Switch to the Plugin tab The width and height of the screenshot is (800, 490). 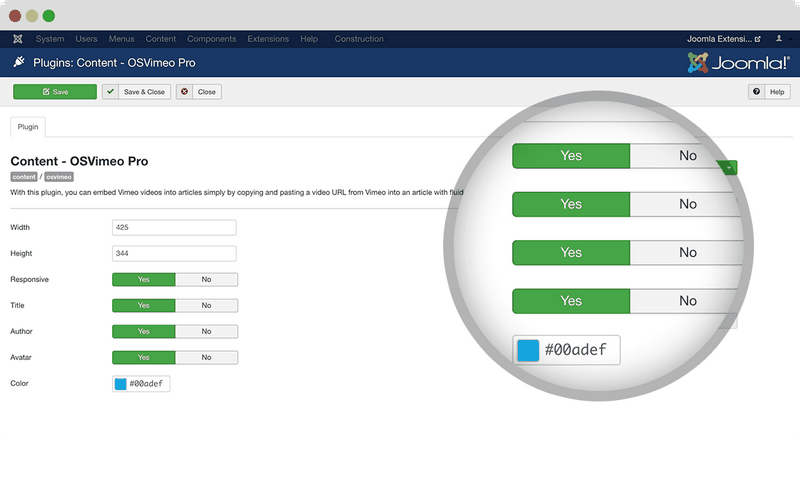point(28,127)
